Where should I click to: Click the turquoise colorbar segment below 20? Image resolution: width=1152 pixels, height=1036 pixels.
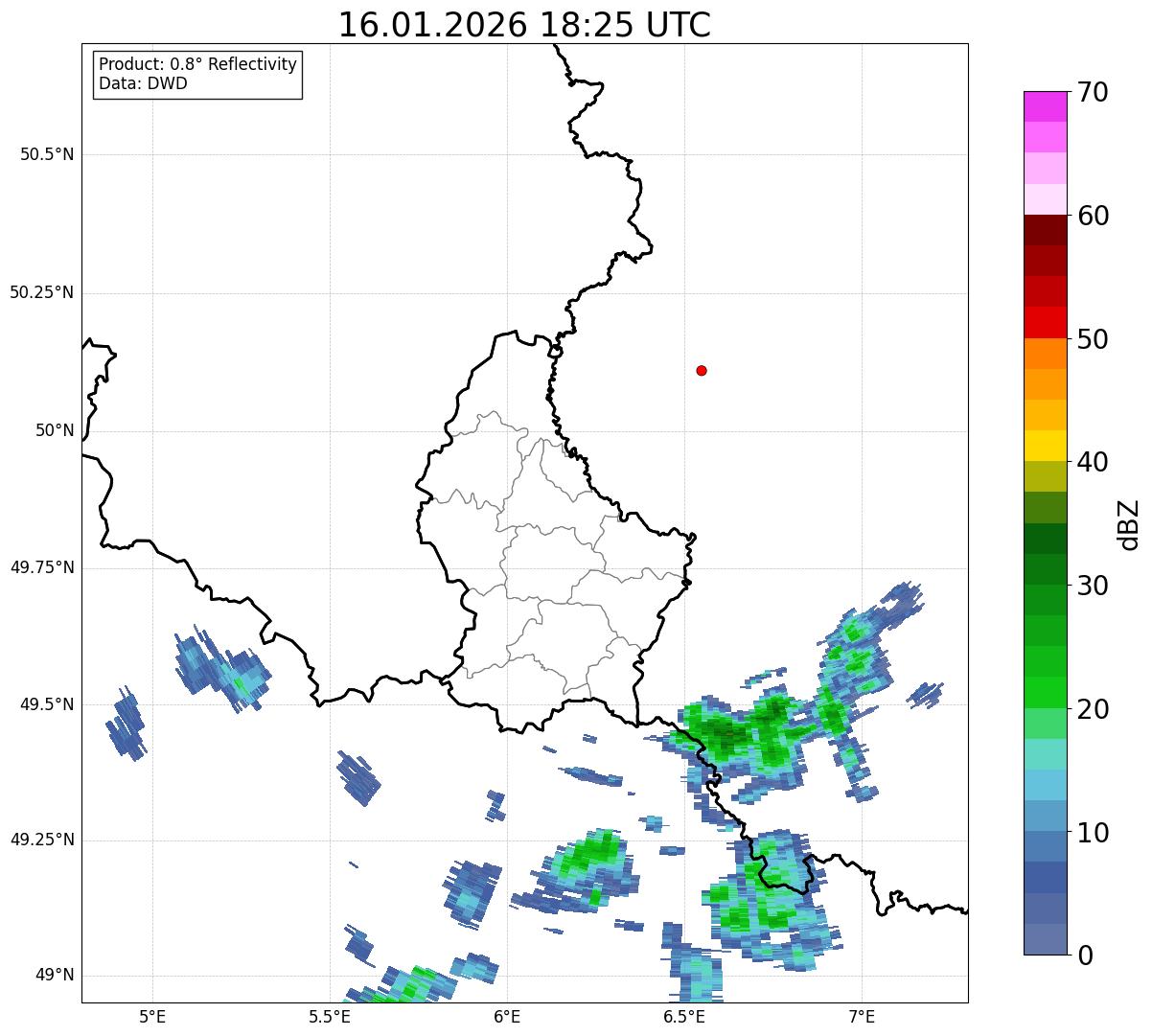(x=1045, y=754)
